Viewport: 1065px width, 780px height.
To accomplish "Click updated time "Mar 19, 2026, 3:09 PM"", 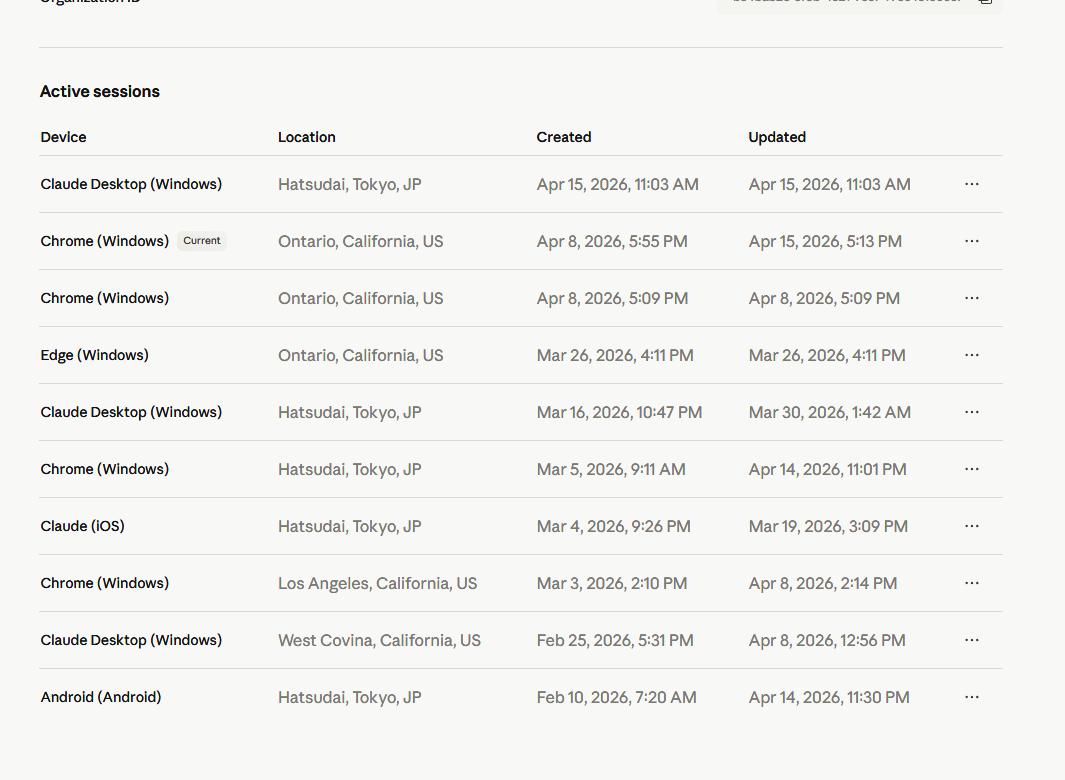I will point(828,527).
